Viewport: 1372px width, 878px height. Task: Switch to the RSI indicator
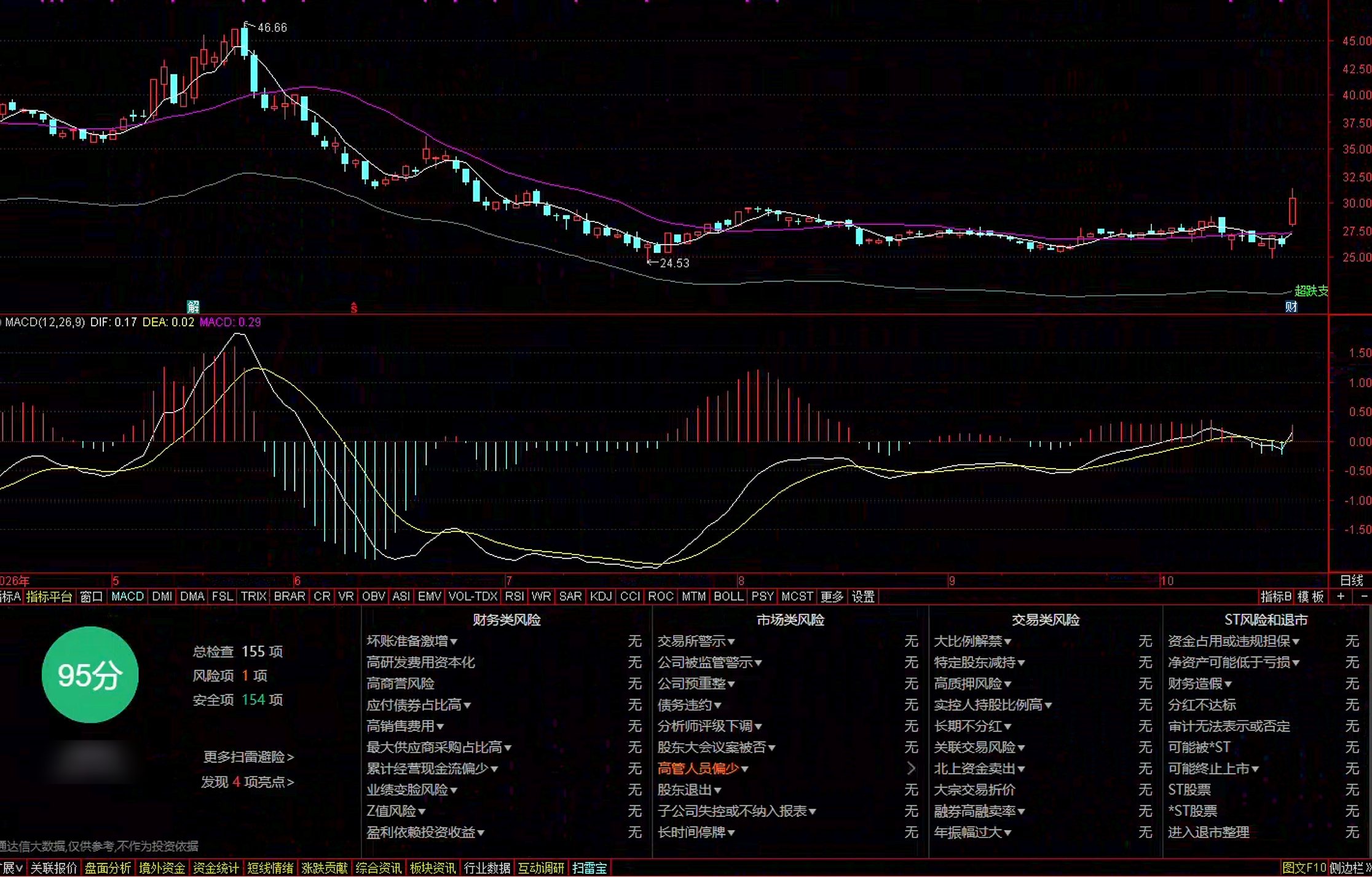pos(514,596)
